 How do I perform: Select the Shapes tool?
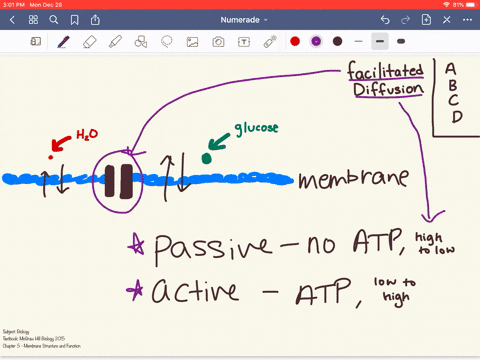pyautogui.click(x=141, y=42)
